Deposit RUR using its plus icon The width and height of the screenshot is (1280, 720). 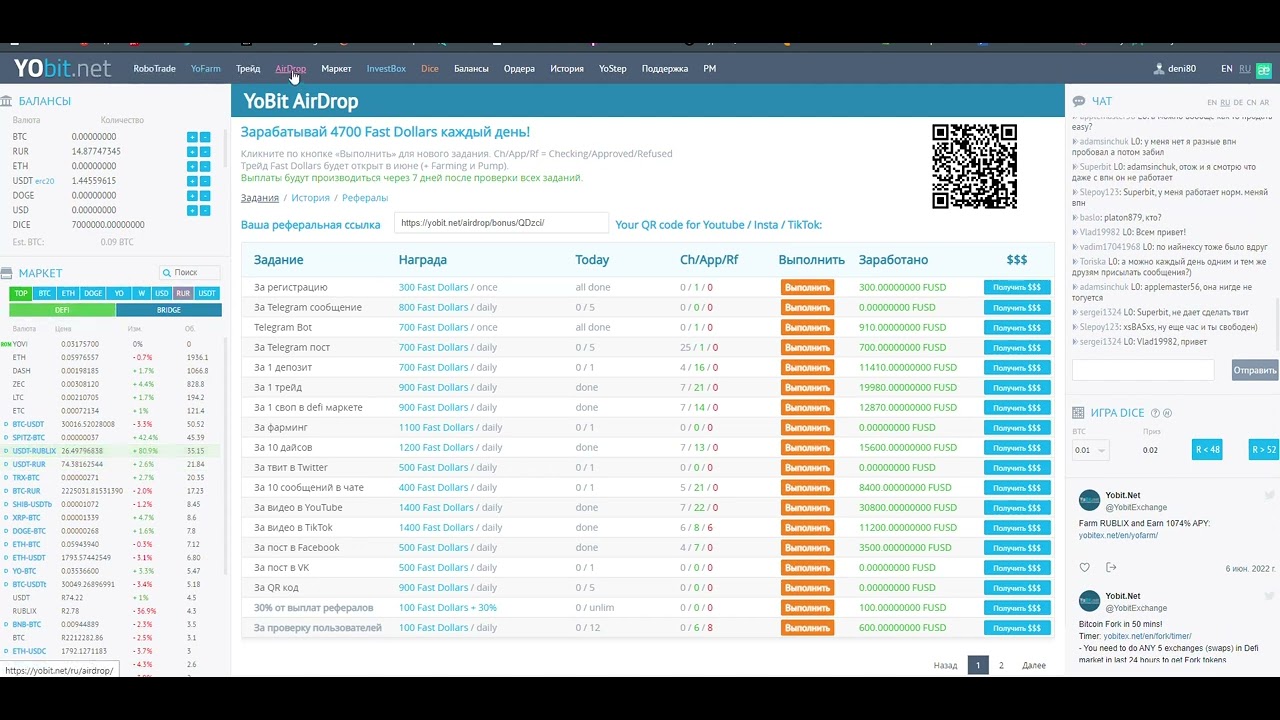click(x=192, y=152)
